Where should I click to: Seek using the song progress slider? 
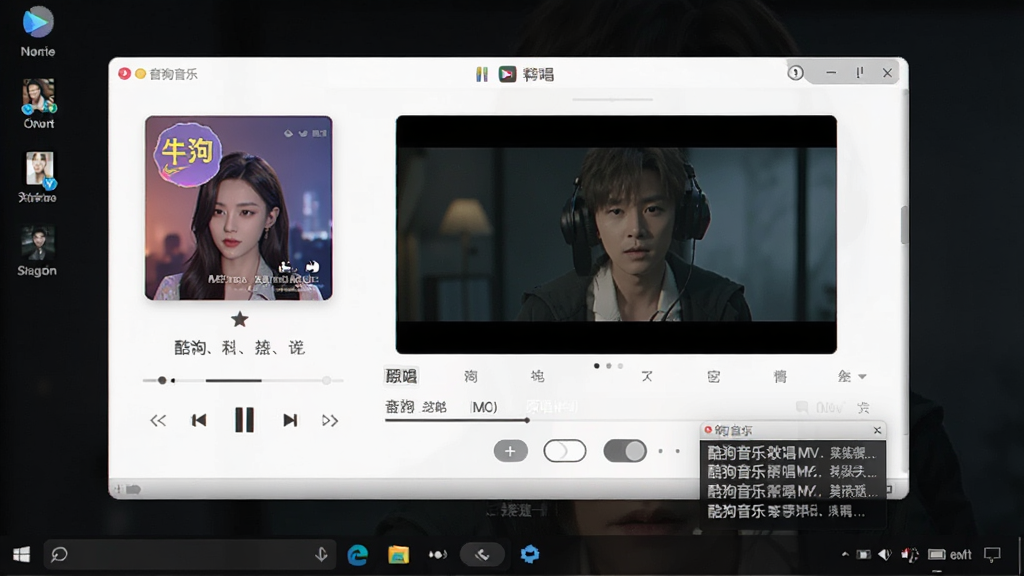click(x=243, y=380)
